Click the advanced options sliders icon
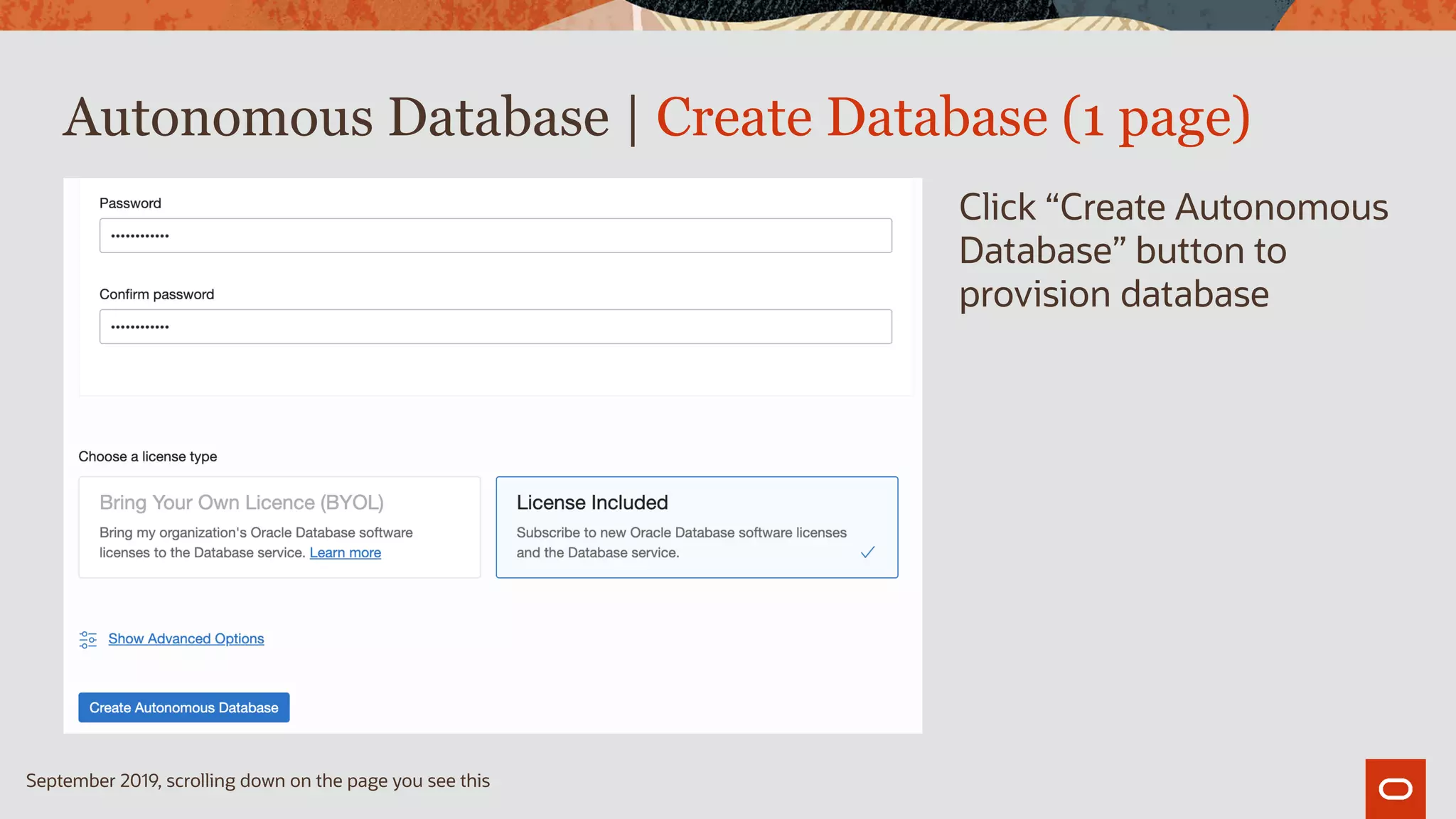The width and height of the screenshot is (1456, 819). 88,639
